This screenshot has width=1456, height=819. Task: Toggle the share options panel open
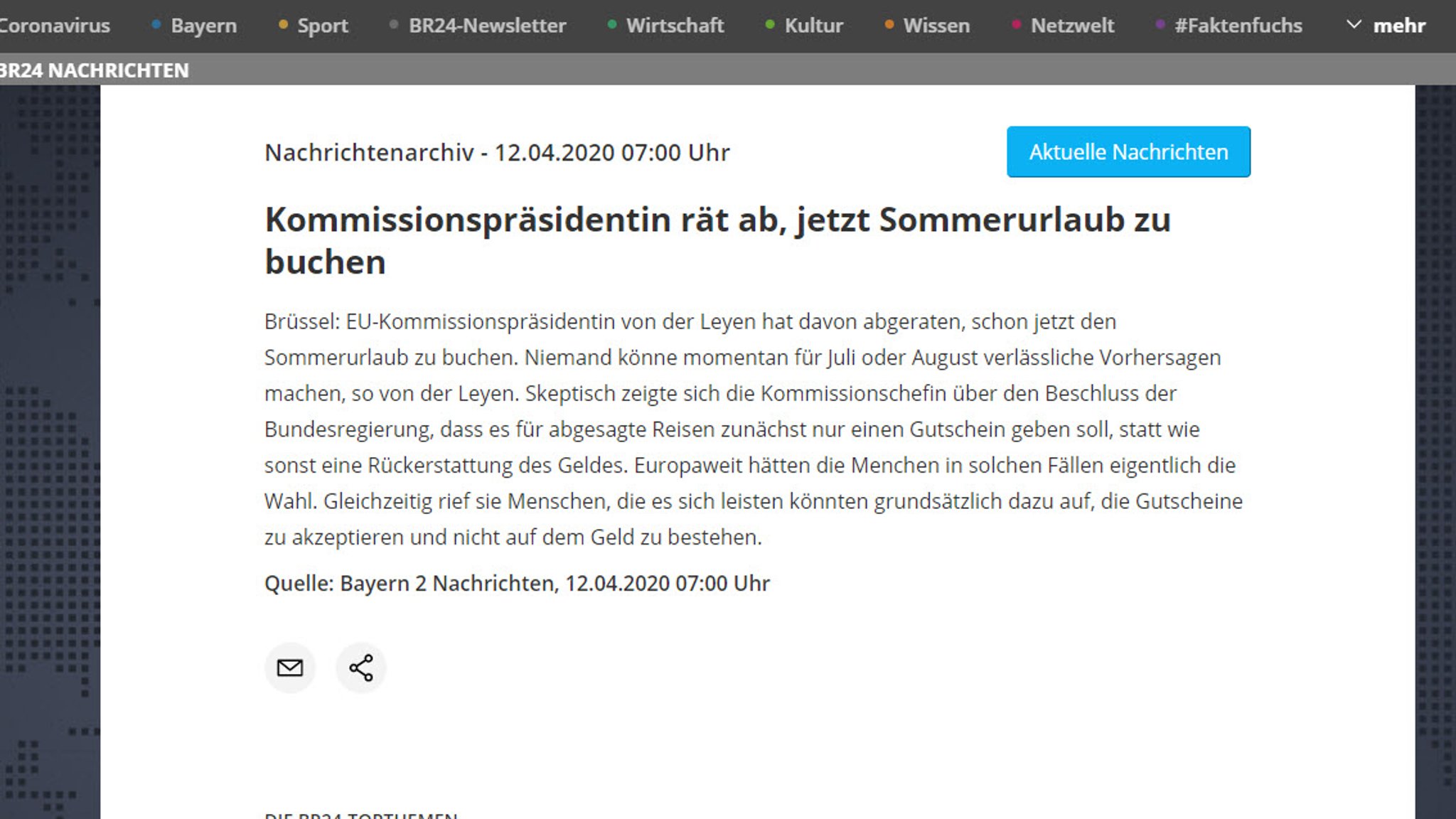[361, 667]
